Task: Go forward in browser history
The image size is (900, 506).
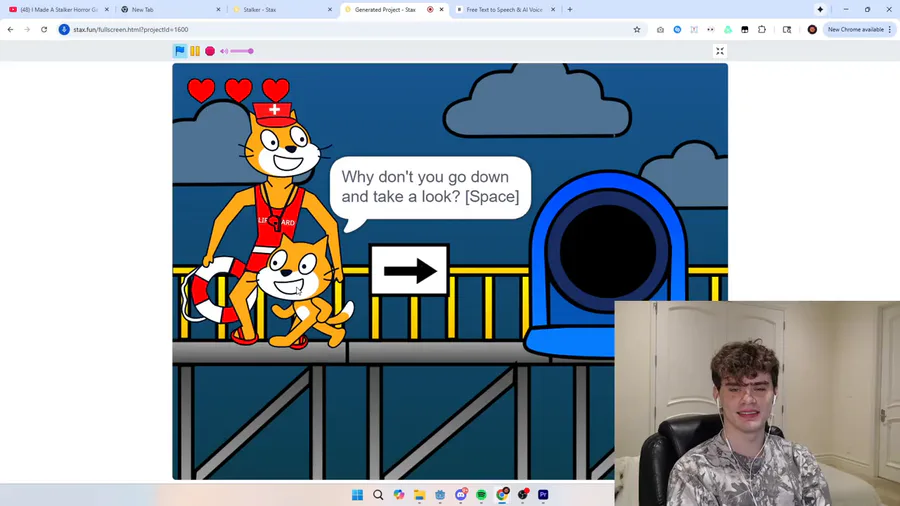Action: [27, 29]
